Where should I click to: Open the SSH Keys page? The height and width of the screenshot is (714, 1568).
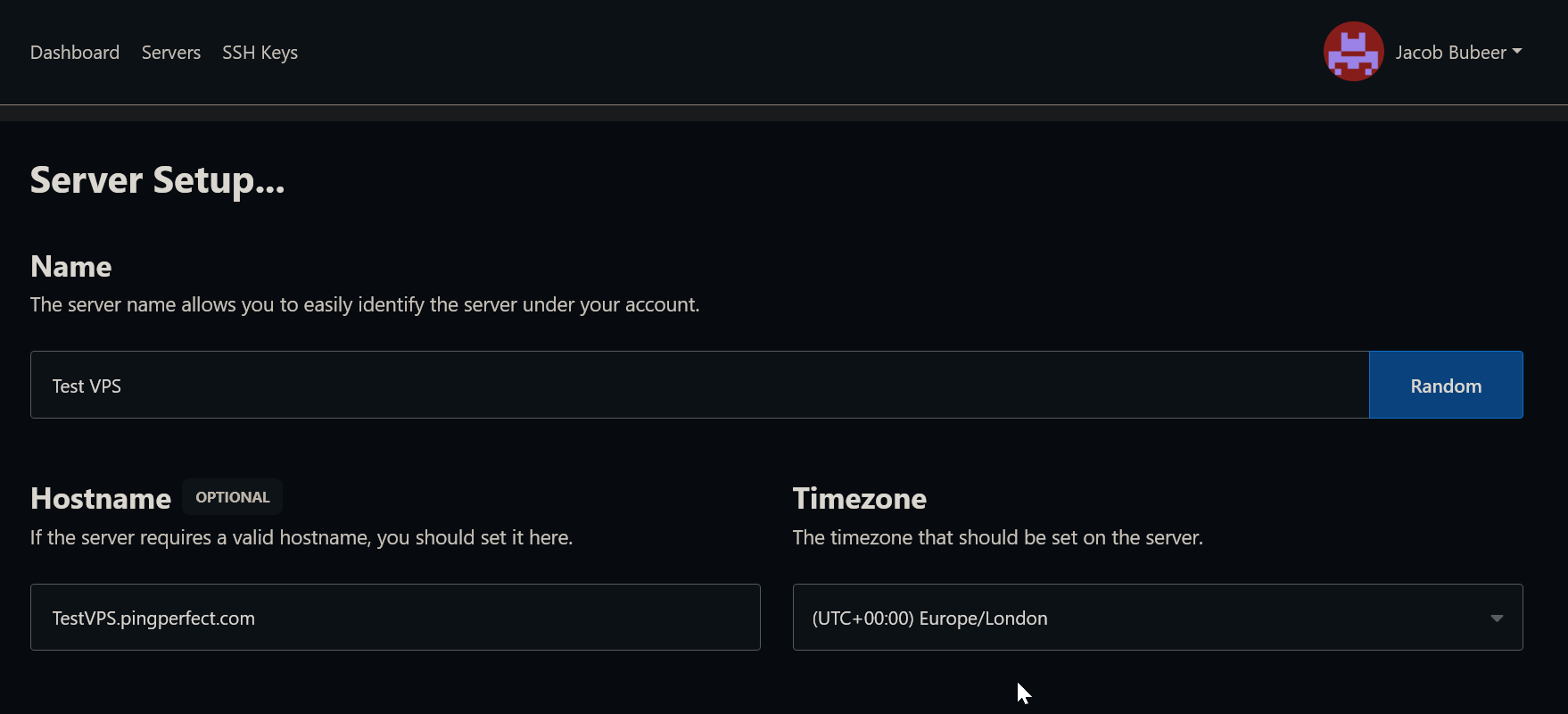(x=260, y=53)
